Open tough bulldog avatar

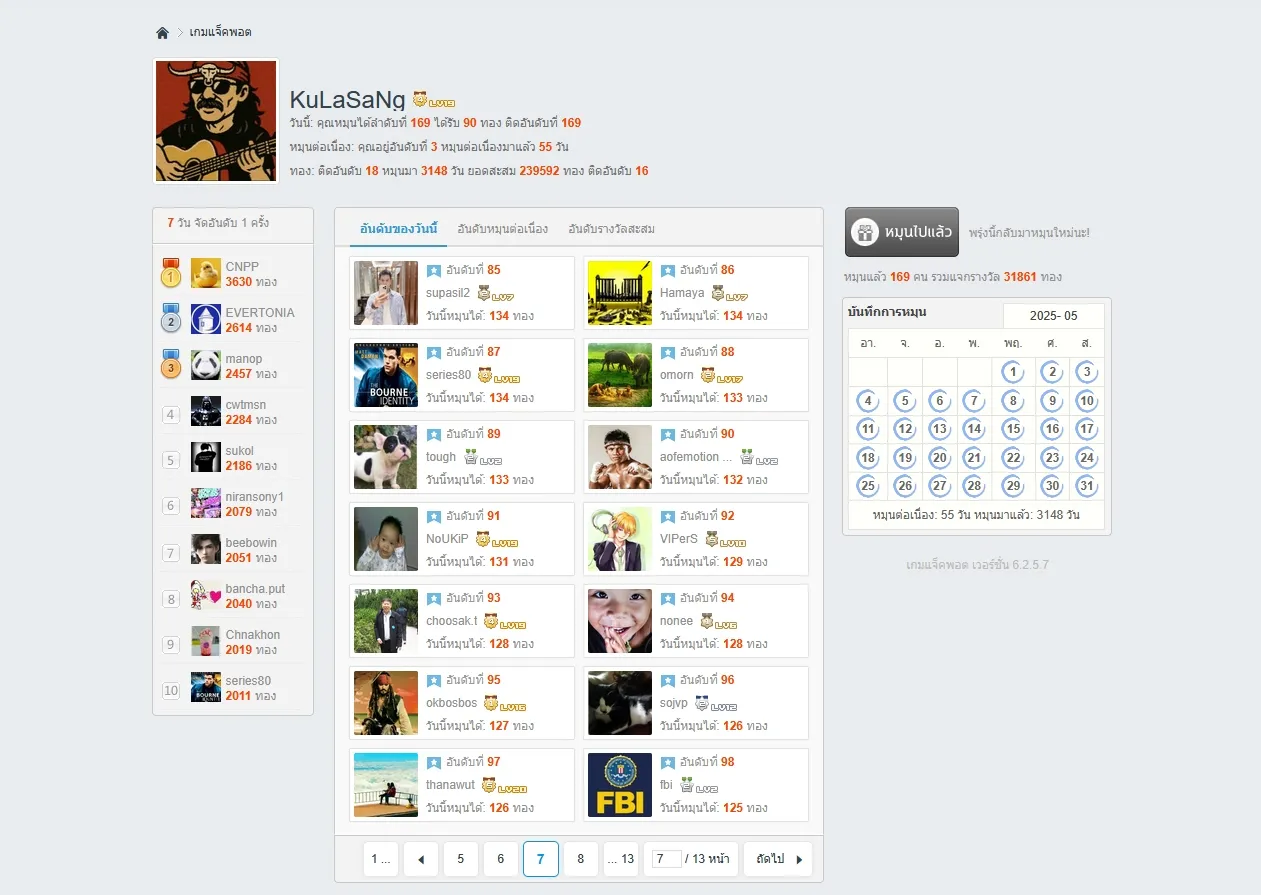coord(386,457)
